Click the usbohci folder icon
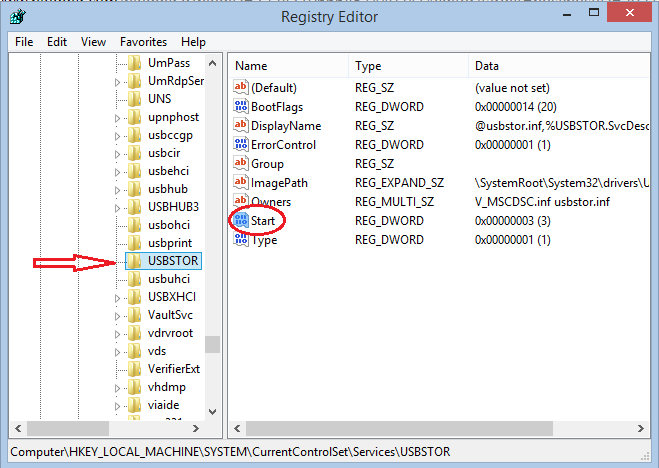This screenshot has height=468, width=659. pos(134,225)
